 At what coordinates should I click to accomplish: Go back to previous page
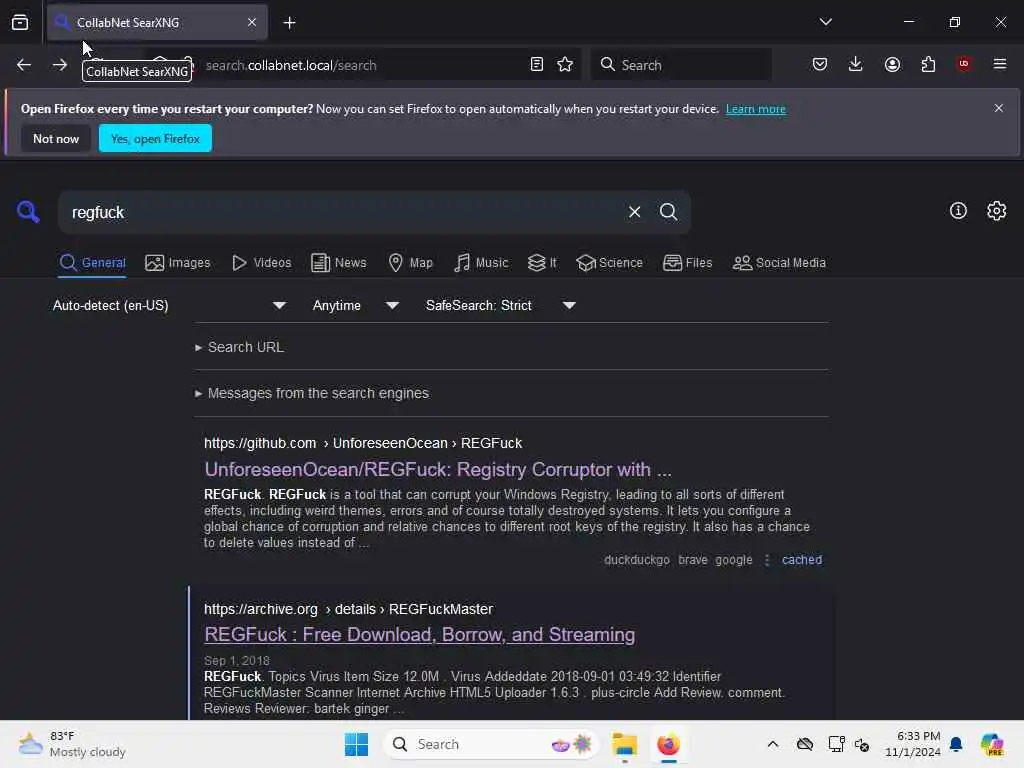[24, 65]
